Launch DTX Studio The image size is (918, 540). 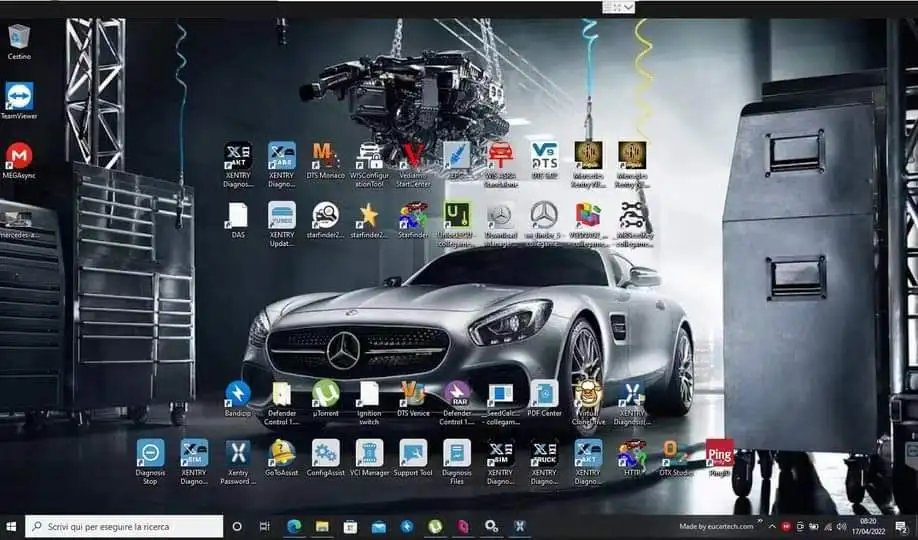(676, 457)
